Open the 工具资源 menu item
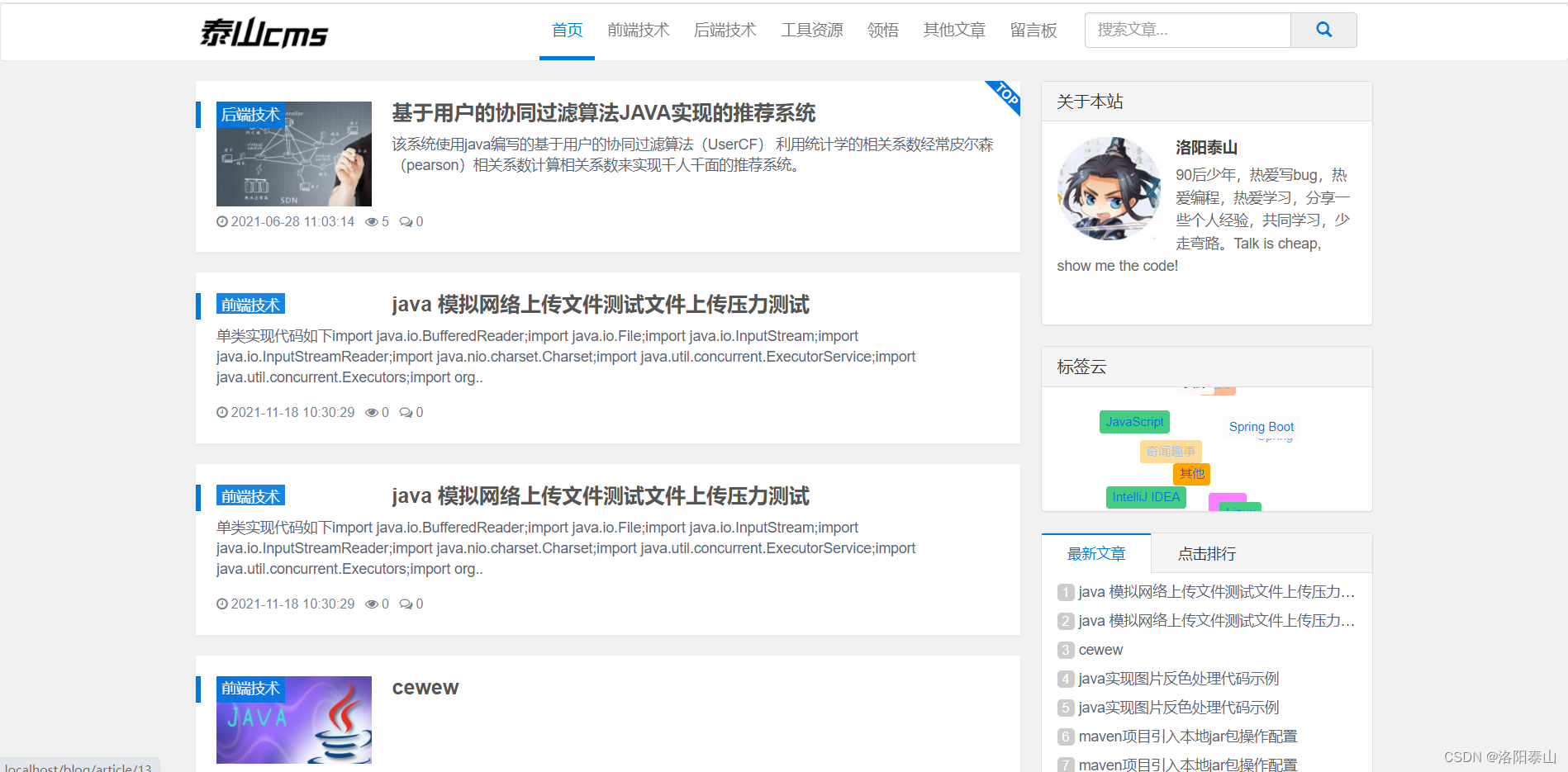 (811, 30)
